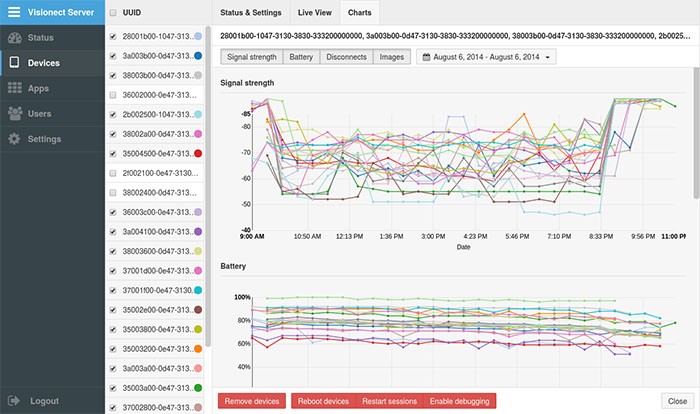Select device row 35003800-0e47-313

click(155, 330)
